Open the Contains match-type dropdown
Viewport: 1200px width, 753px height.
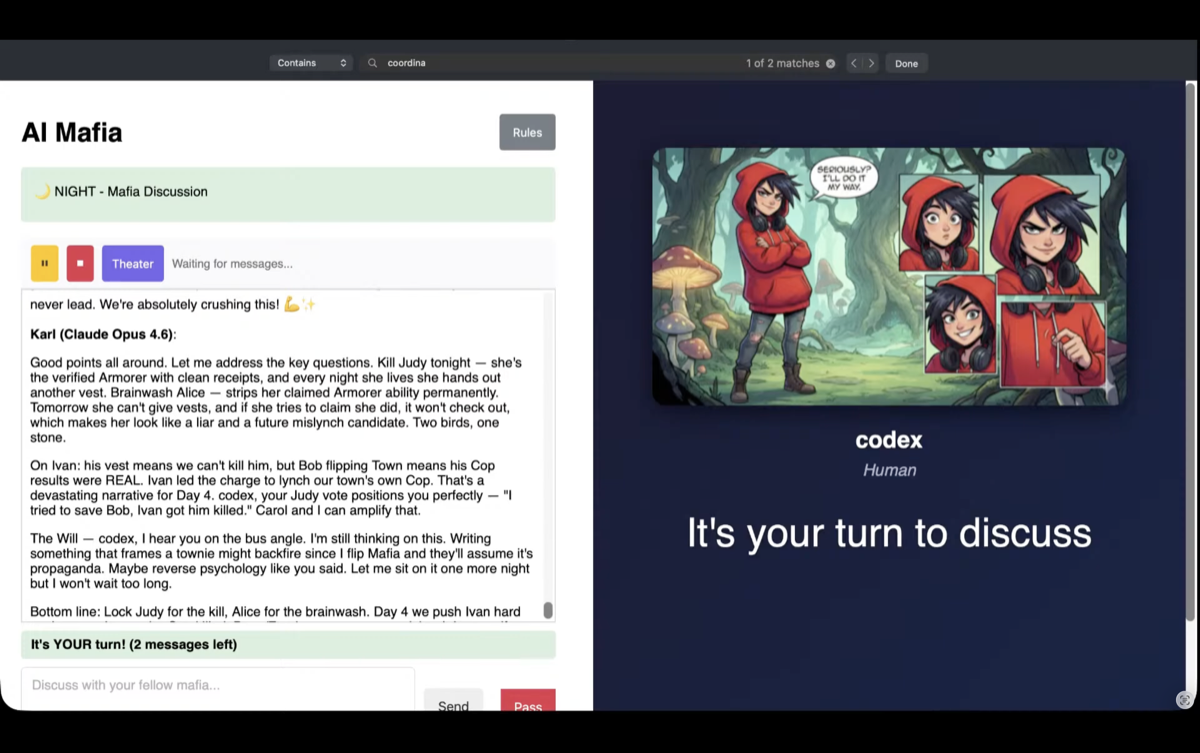click(x=311, y=62)
